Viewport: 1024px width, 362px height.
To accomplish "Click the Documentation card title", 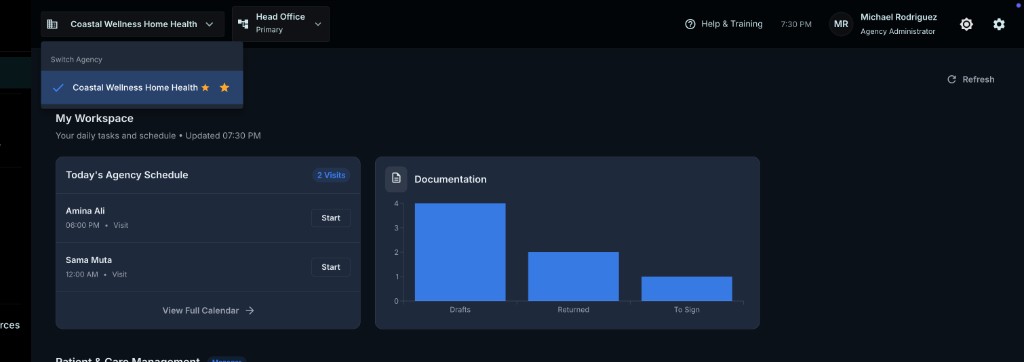I will pyautogui.click(x=451, y=179).
